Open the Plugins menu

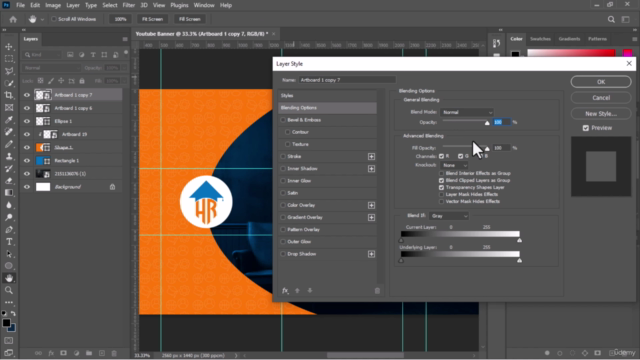coord(179,5)
